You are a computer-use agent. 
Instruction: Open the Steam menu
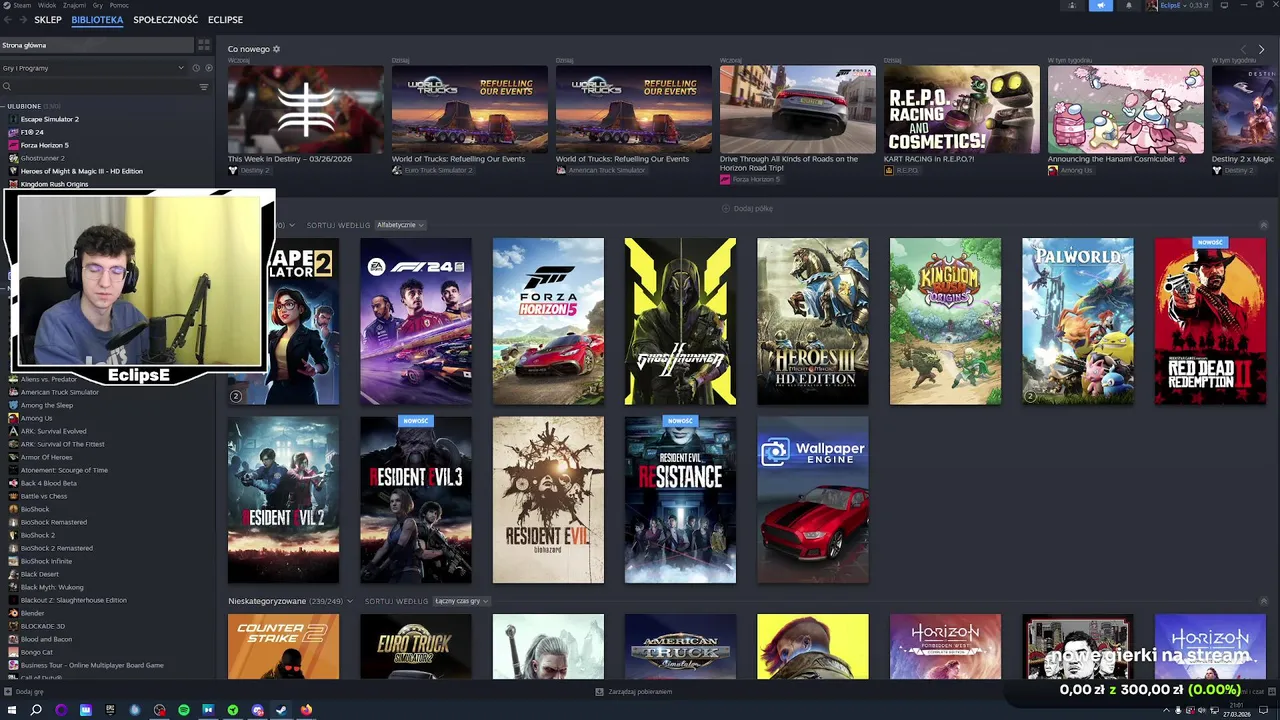22,5
